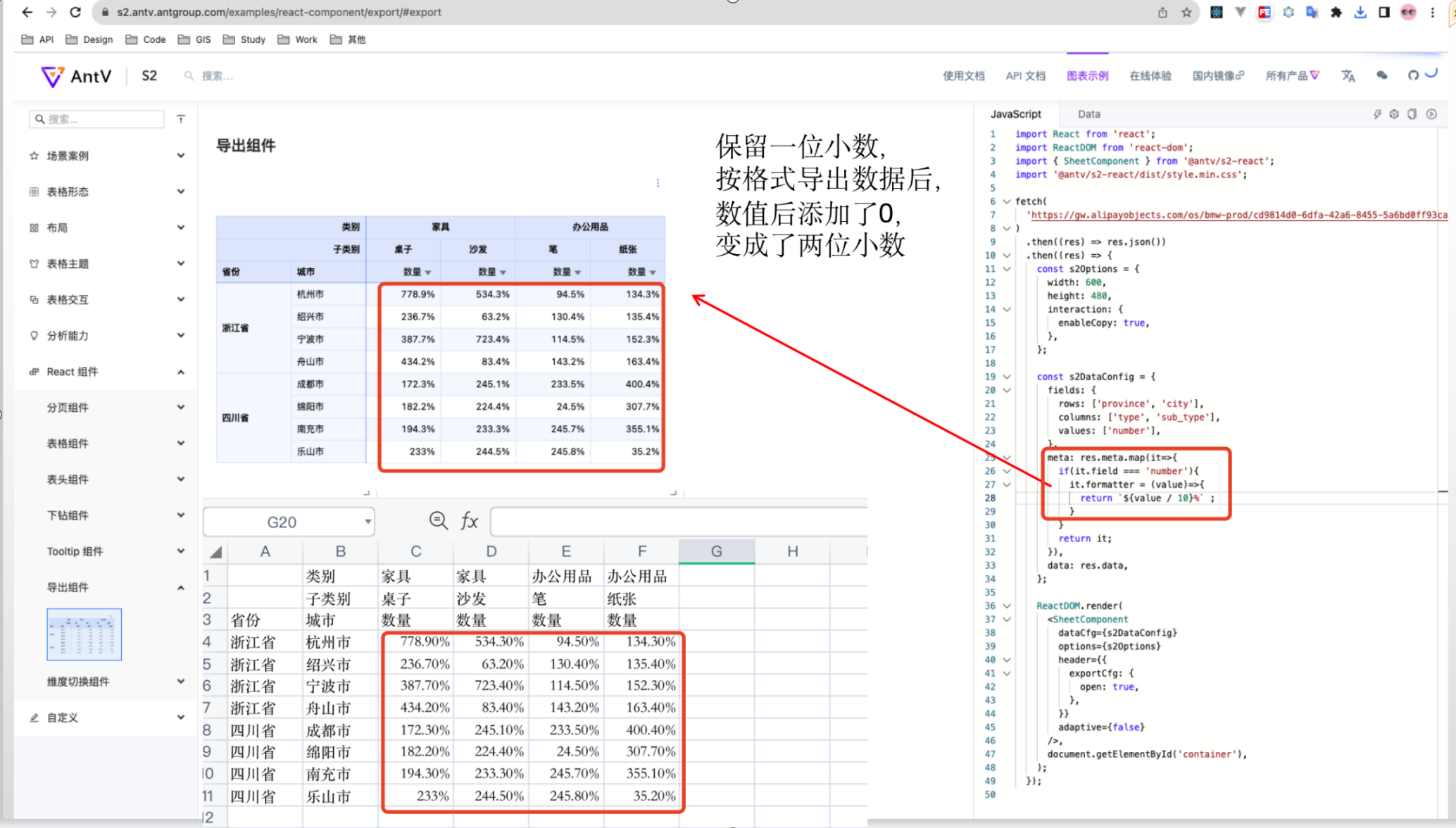Click the code prettify lightning icon
The height and width of the screenshot is (828, 1456).
[1378, 114]
